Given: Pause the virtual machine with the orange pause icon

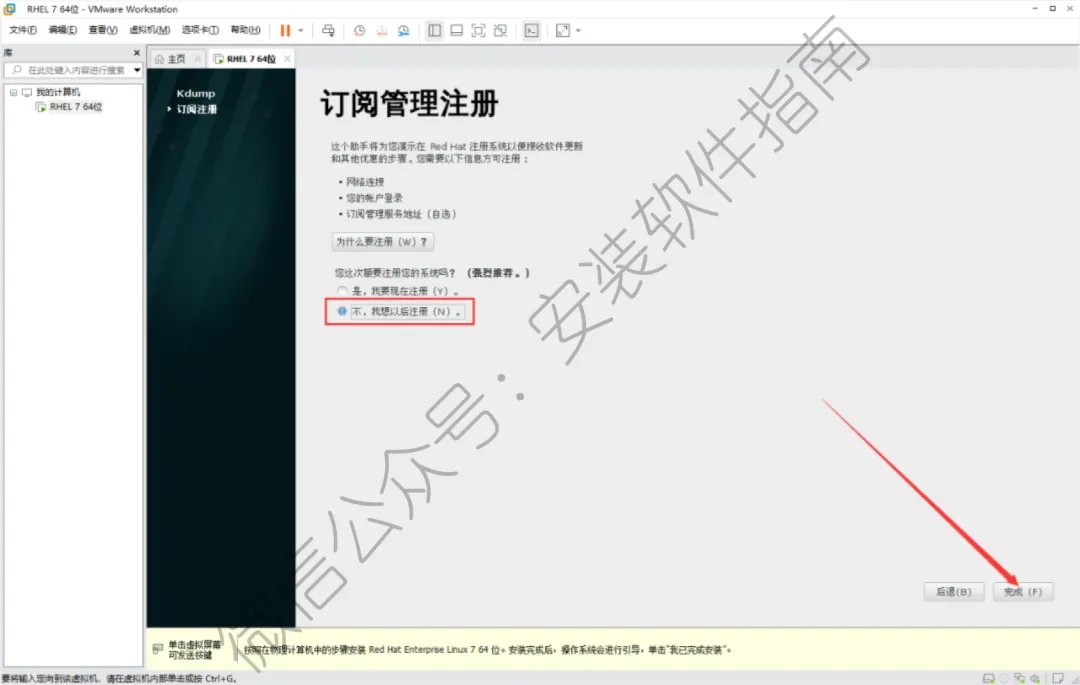Looking at the screenshot, I should coord(285,30).
